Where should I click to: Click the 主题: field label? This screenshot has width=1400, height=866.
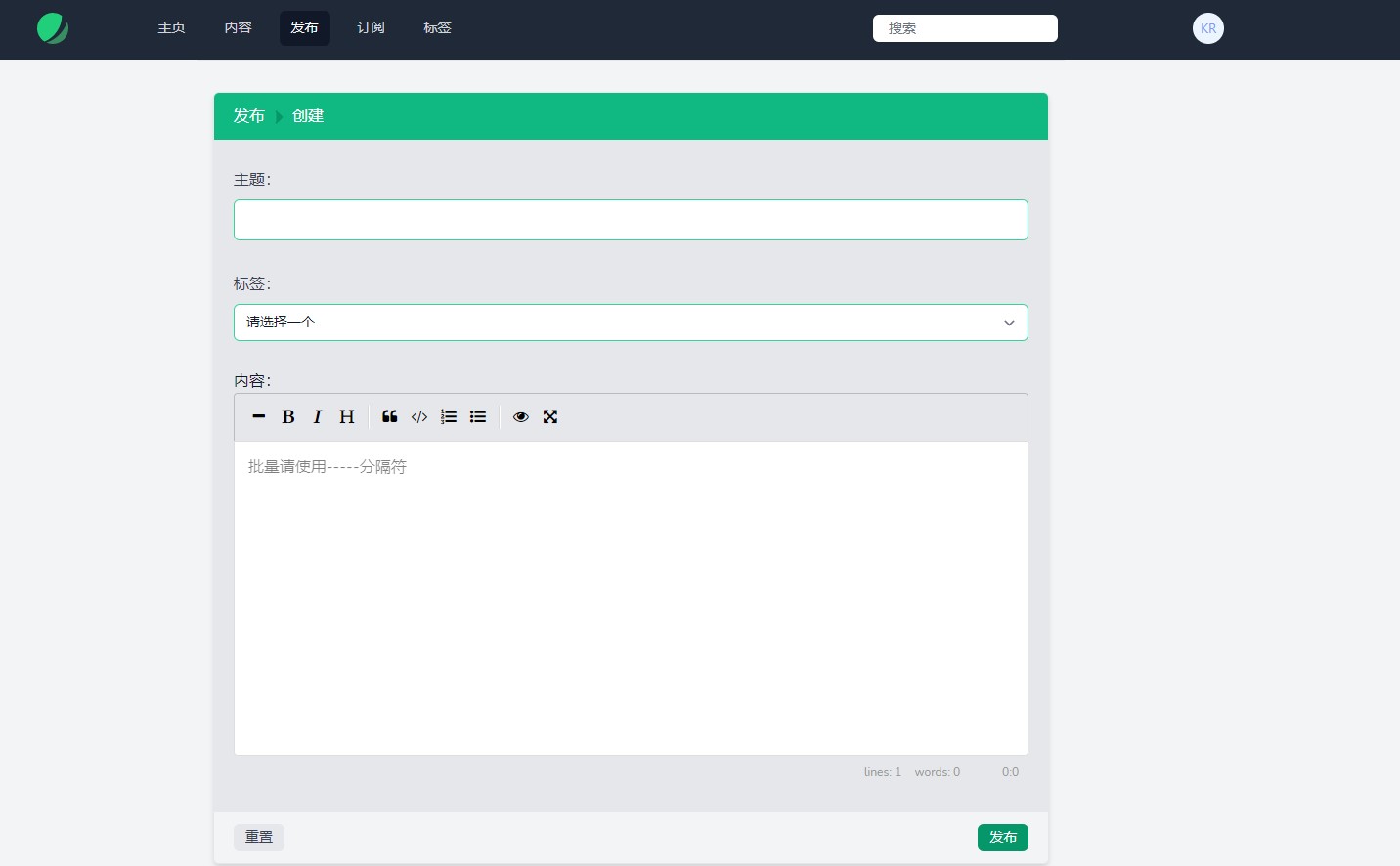(252, 180)
